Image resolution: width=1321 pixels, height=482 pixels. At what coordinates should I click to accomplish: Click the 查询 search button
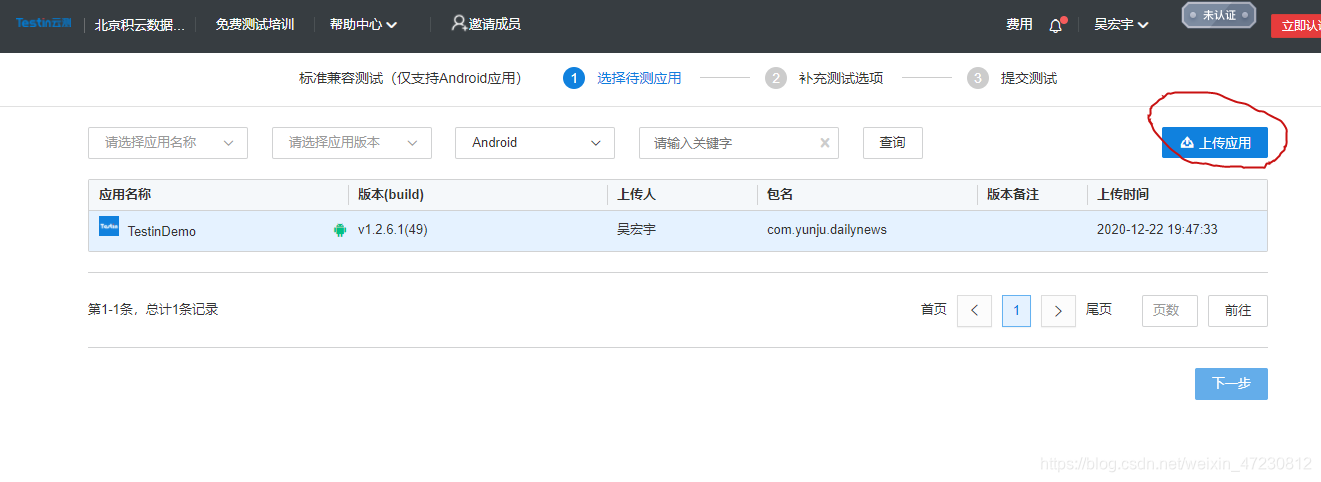click(893, 143)
